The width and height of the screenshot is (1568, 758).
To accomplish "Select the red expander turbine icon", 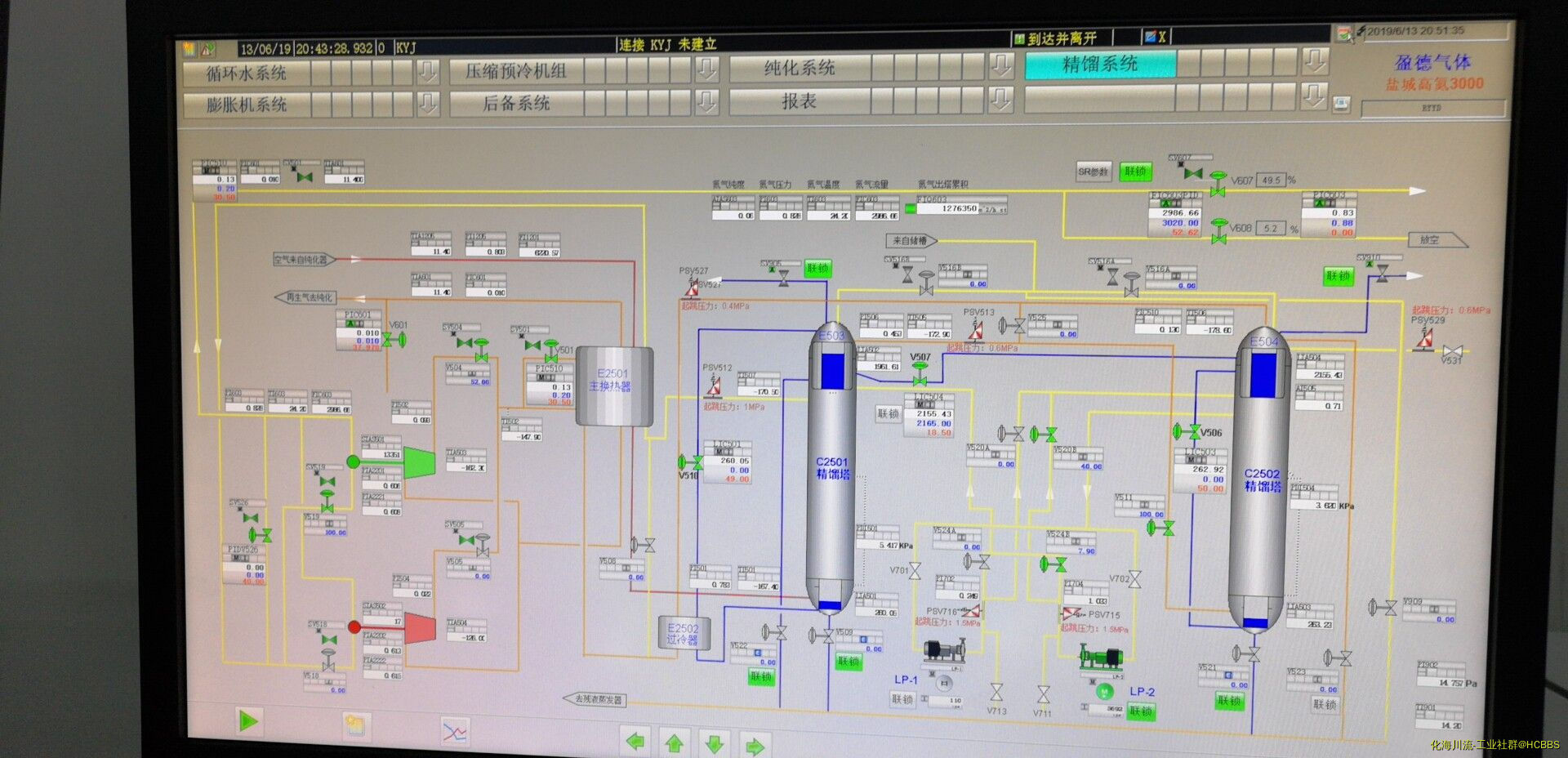I will [x=420, y=627].
